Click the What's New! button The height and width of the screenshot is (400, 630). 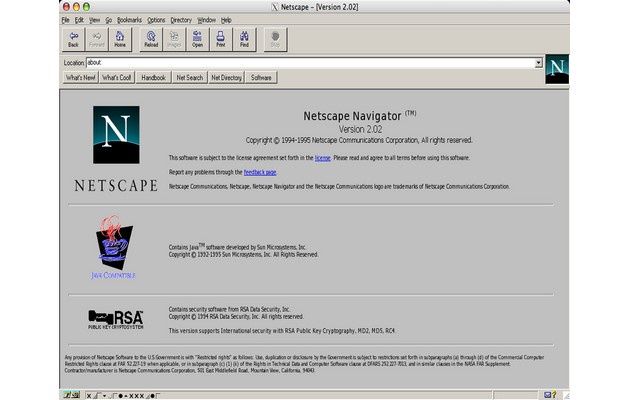[x=81, y=78]
